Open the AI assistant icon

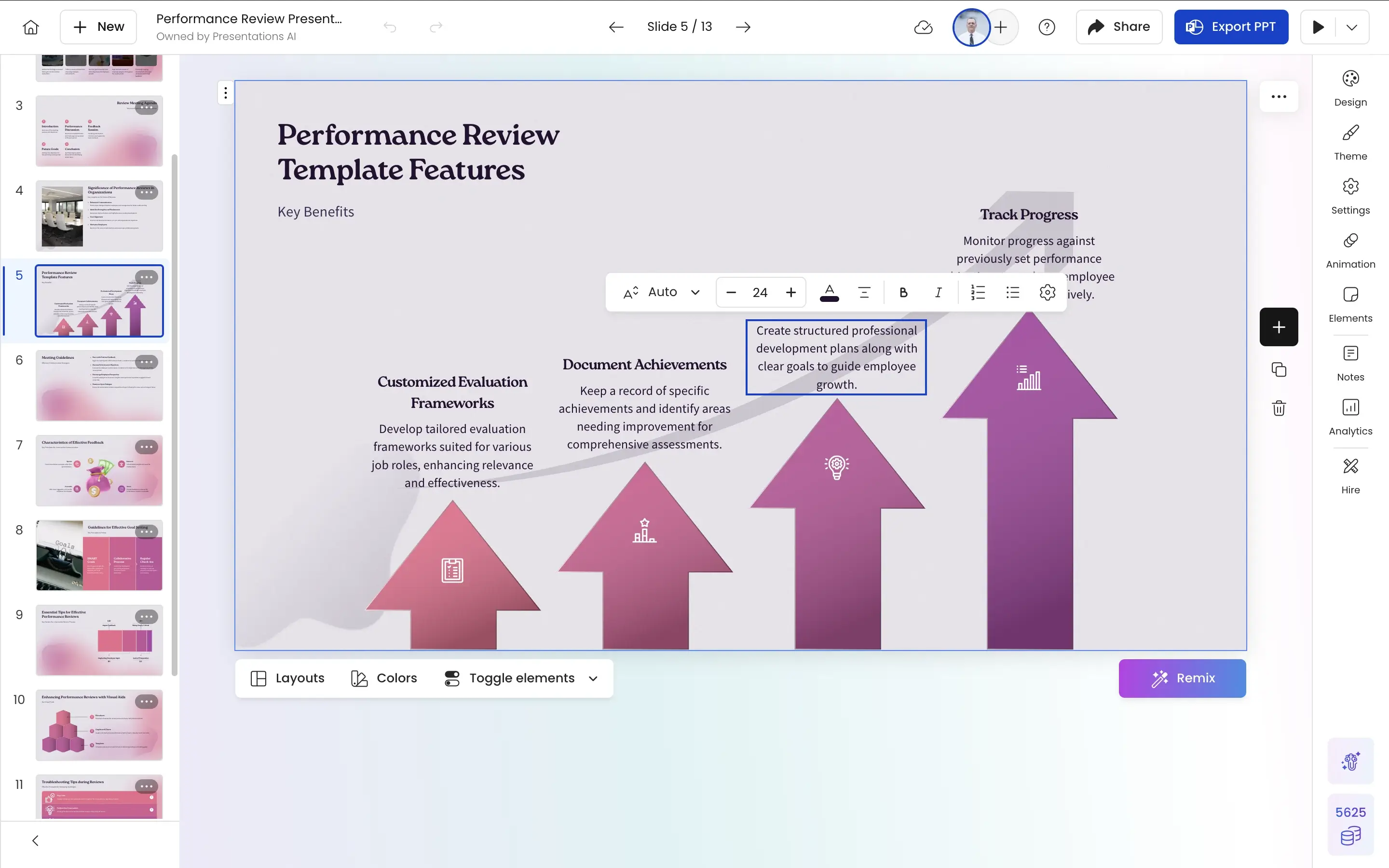[1350, 760]
